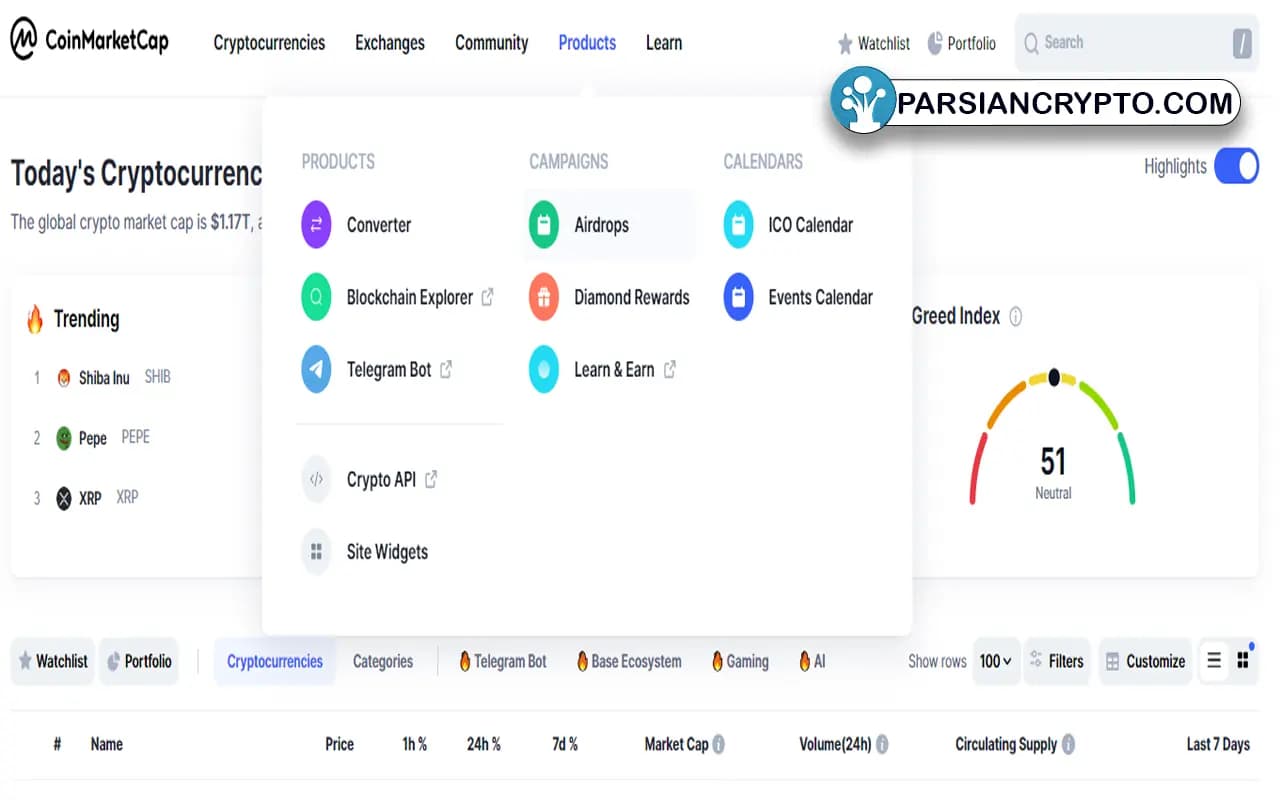Click the Volume(24h) info icon
This screenshot has height=800, width=1280.
pyautogui.click(x=882, y=744)
